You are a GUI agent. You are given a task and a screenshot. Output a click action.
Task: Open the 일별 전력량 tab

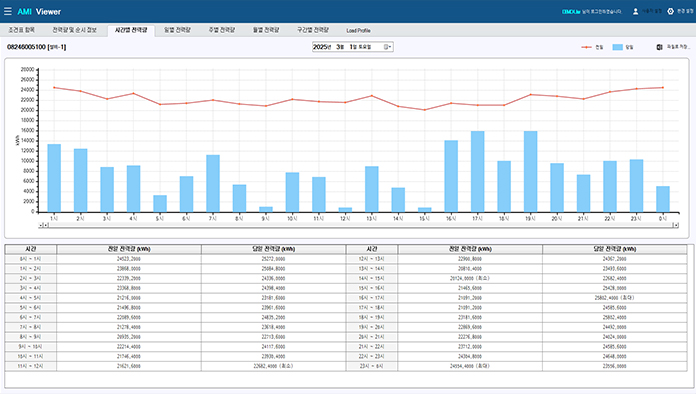tap(177, 30)
